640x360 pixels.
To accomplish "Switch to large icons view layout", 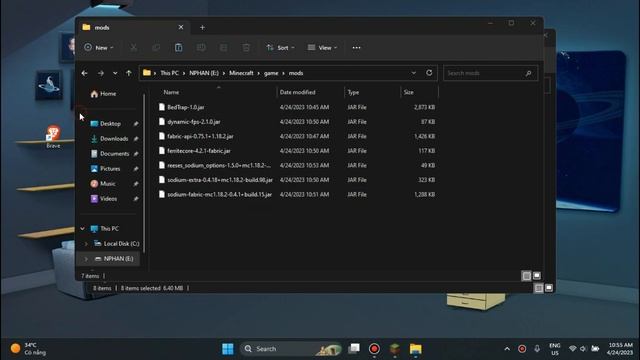I will point(537,276).
